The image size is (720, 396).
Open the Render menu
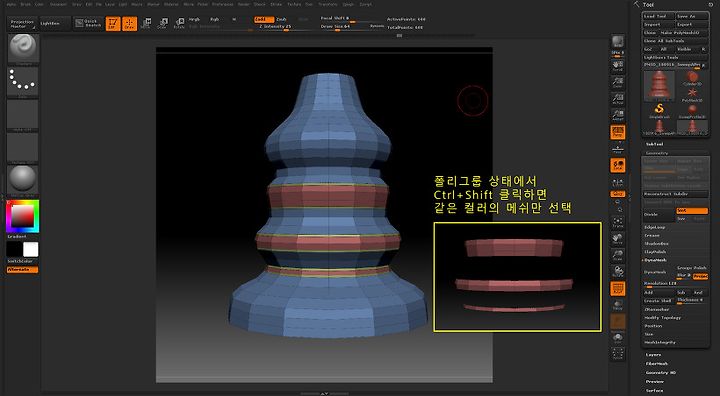244,4
